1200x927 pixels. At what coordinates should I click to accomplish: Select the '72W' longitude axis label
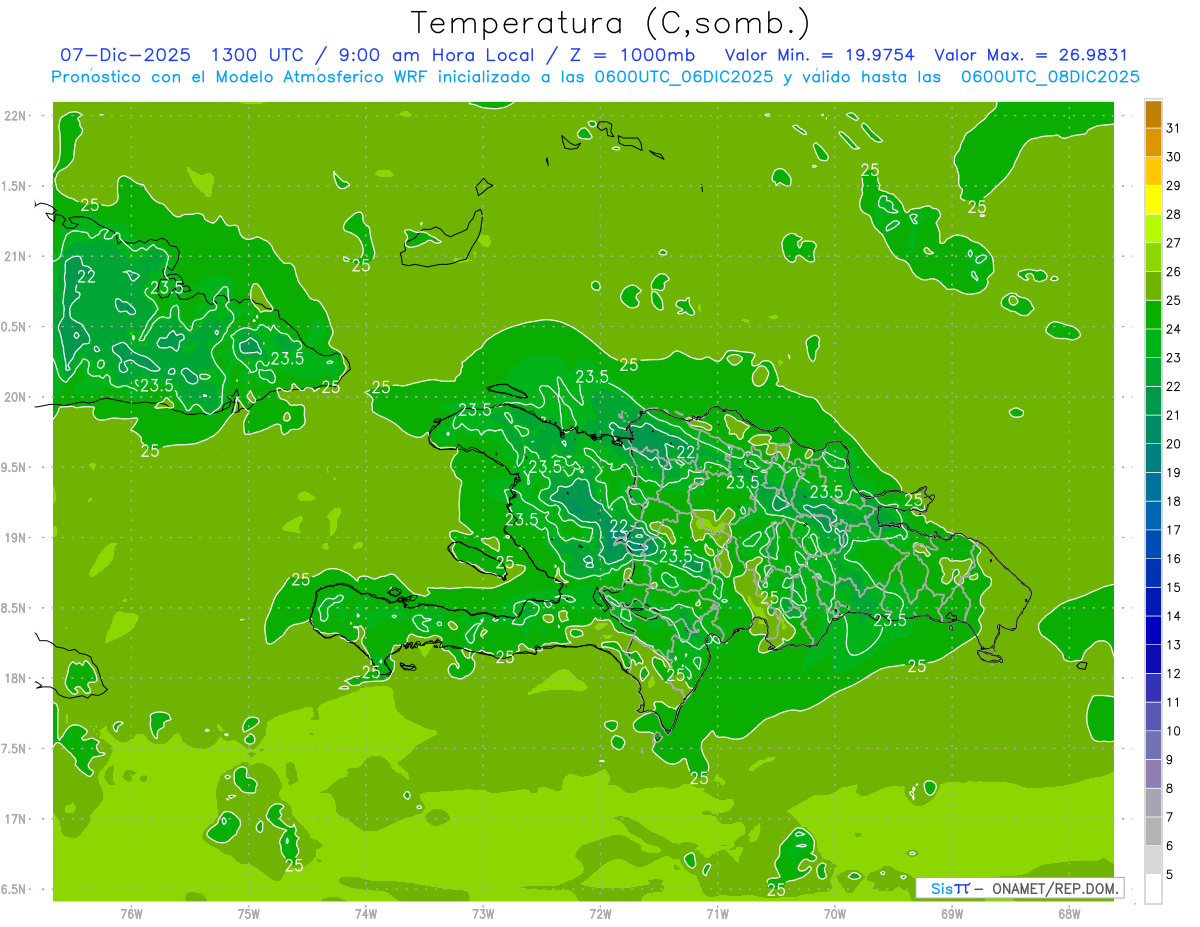point(600,913)
